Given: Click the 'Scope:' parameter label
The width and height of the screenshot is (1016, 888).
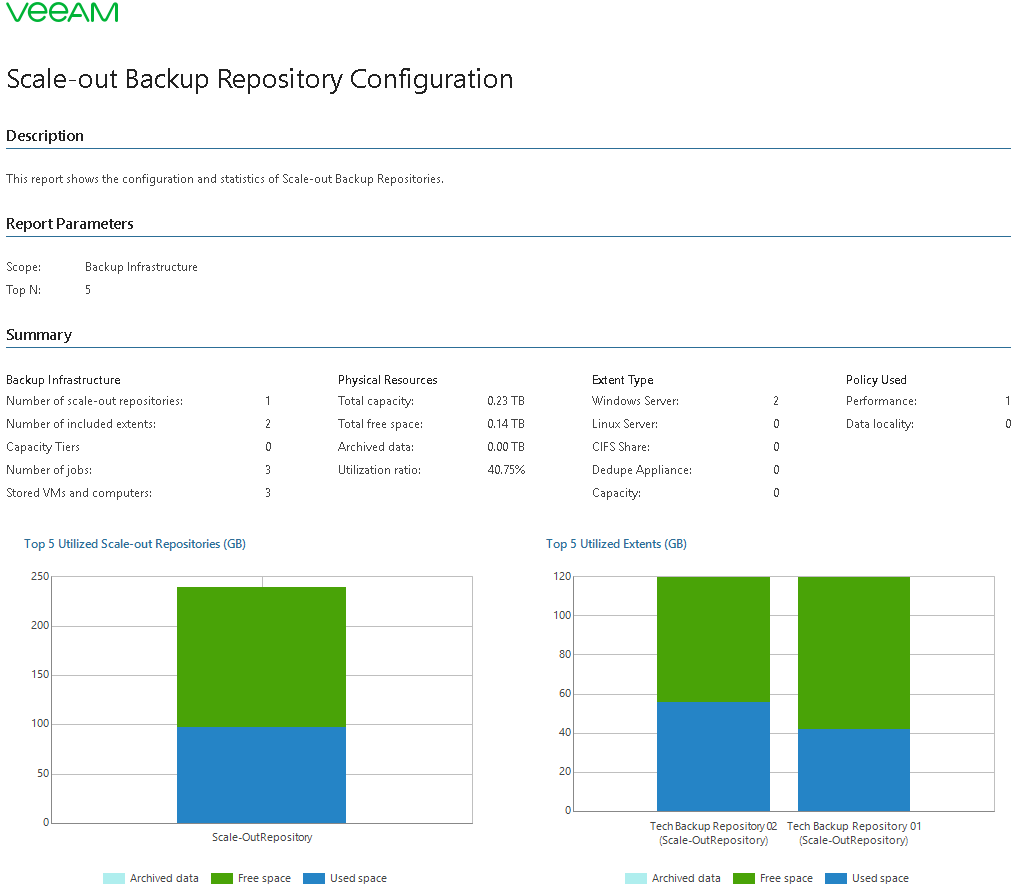Looking at the screenshot, I should pos(23,267).
